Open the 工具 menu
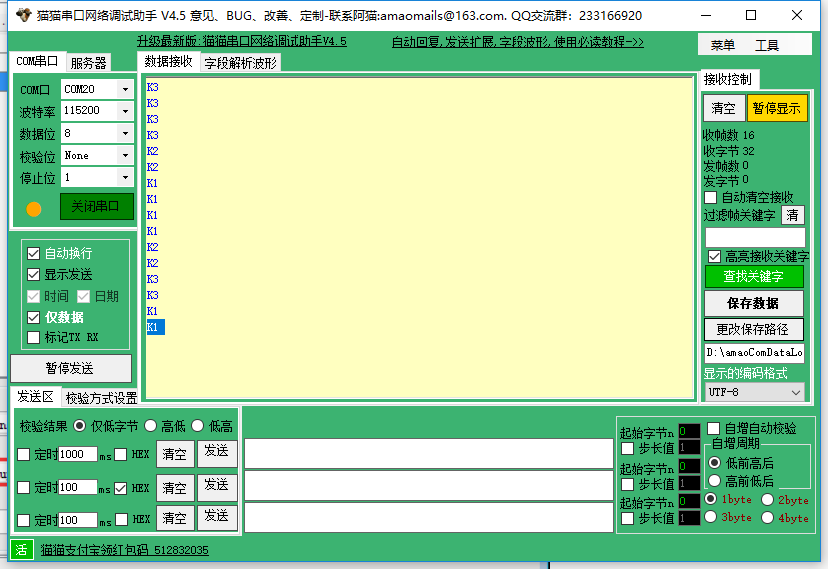 click(767, 45)
